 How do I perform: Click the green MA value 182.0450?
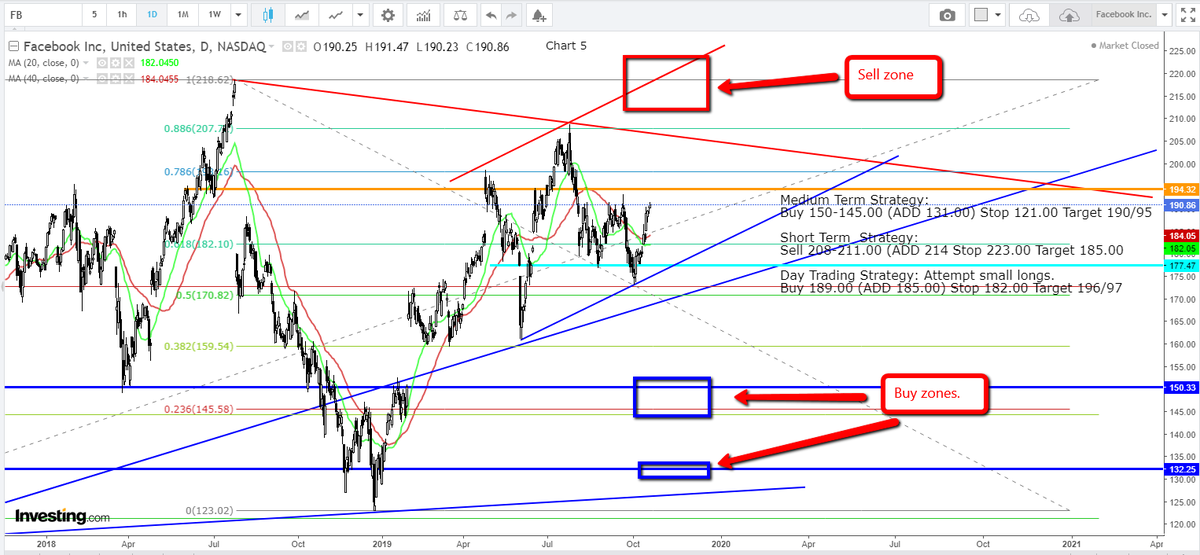(158, 62)
